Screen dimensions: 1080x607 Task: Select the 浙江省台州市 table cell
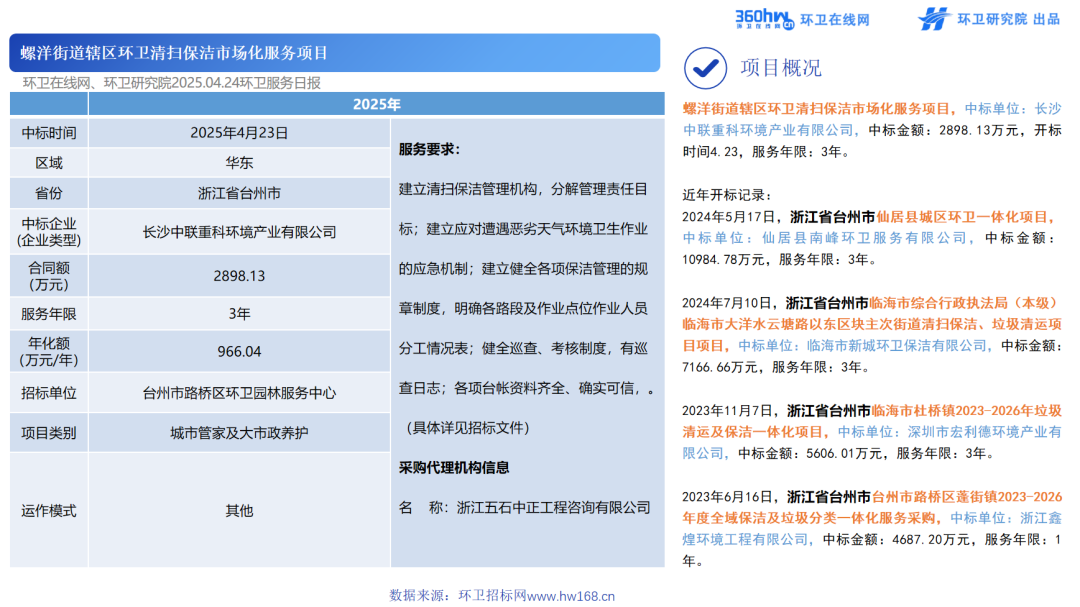(239, 194)
